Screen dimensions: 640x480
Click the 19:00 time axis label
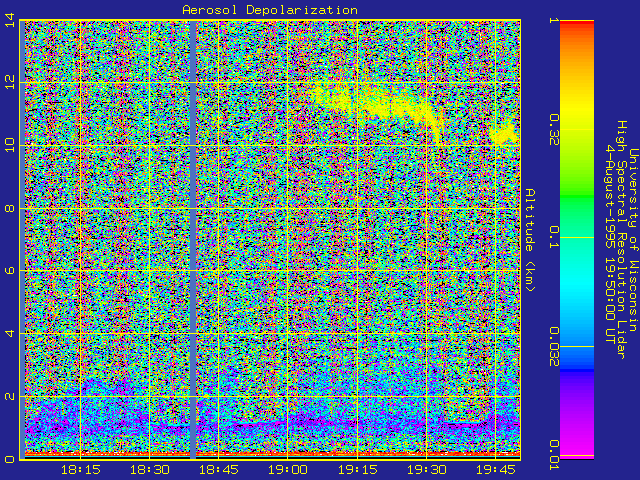288,470
